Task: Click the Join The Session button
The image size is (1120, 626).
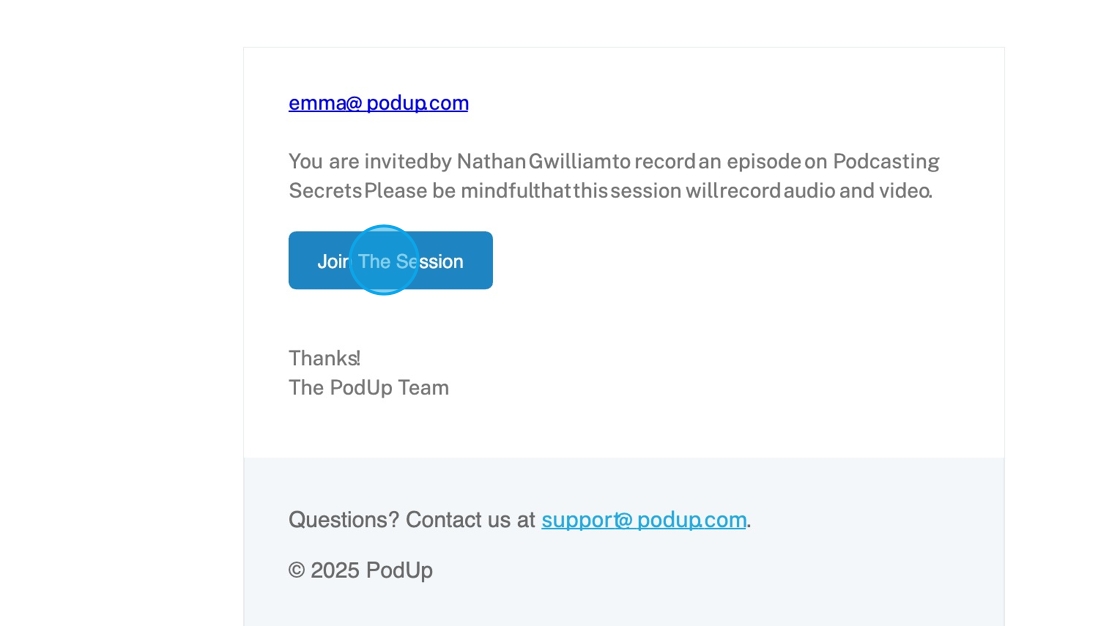Action: 391,260
